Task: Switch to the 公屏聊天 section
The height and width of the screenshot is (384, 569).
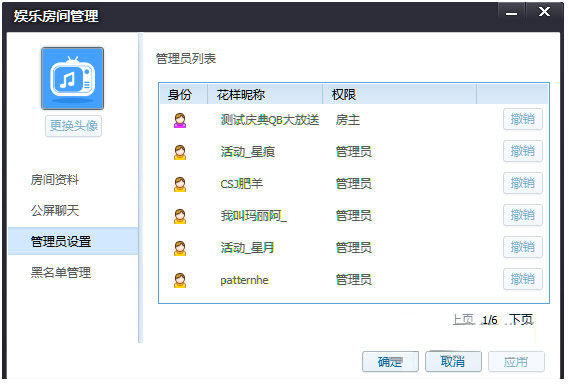Action: [x=55, y=210]
